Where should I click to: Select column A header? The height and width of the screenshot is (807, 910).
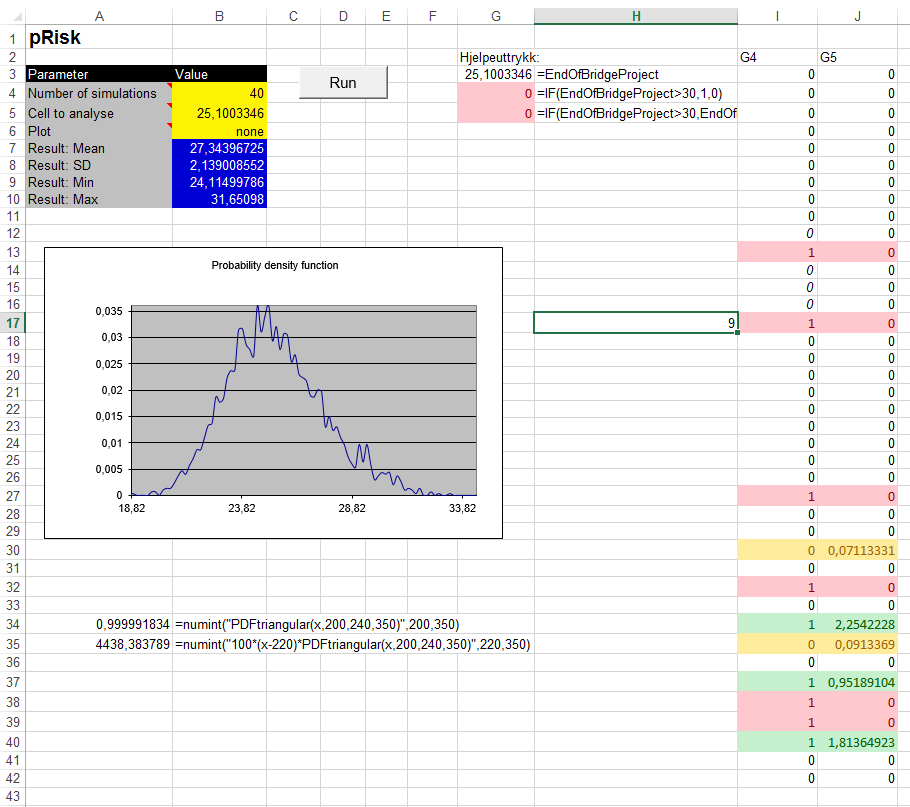pos(99,16)
